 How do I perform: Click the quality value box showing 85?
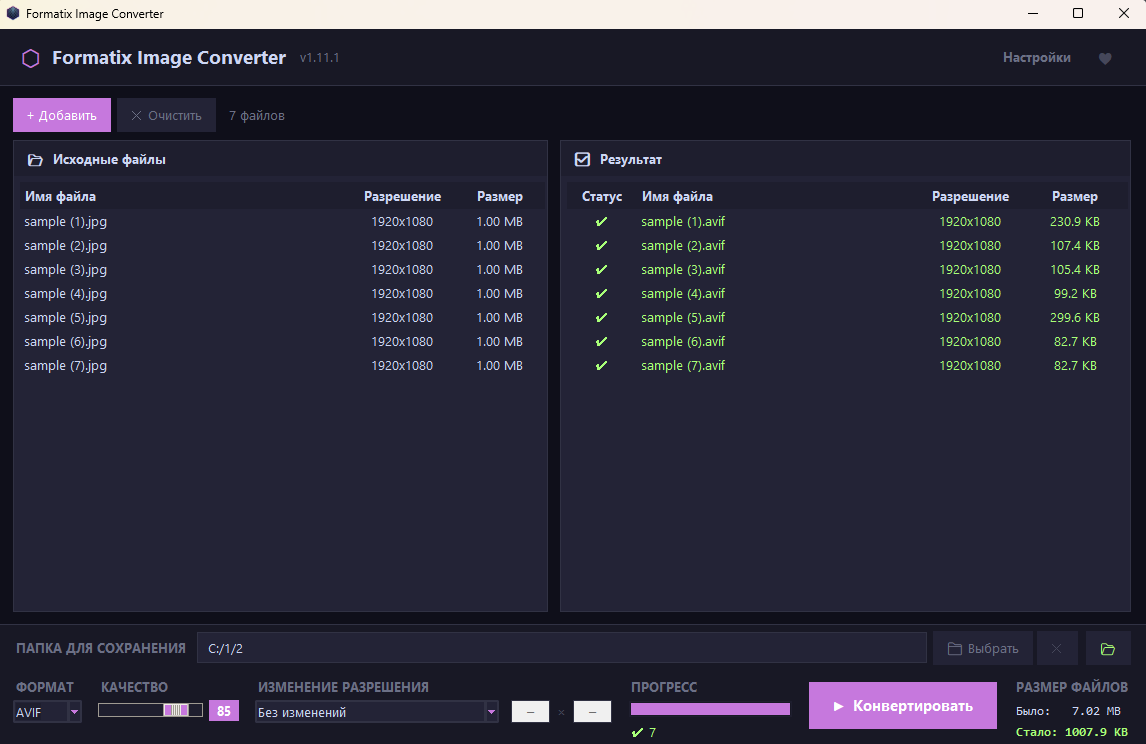224,711
